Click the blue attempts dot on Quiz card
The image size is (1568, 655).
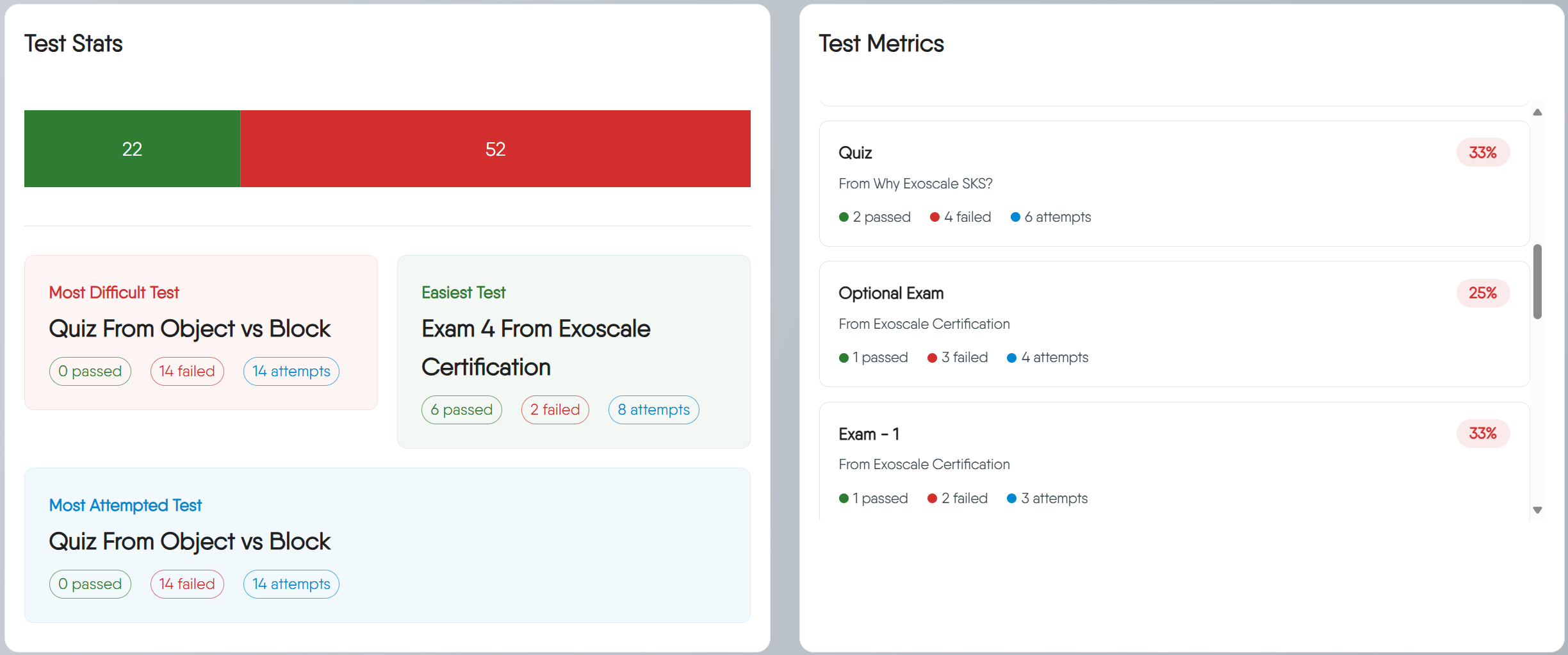coord(1015,217)
